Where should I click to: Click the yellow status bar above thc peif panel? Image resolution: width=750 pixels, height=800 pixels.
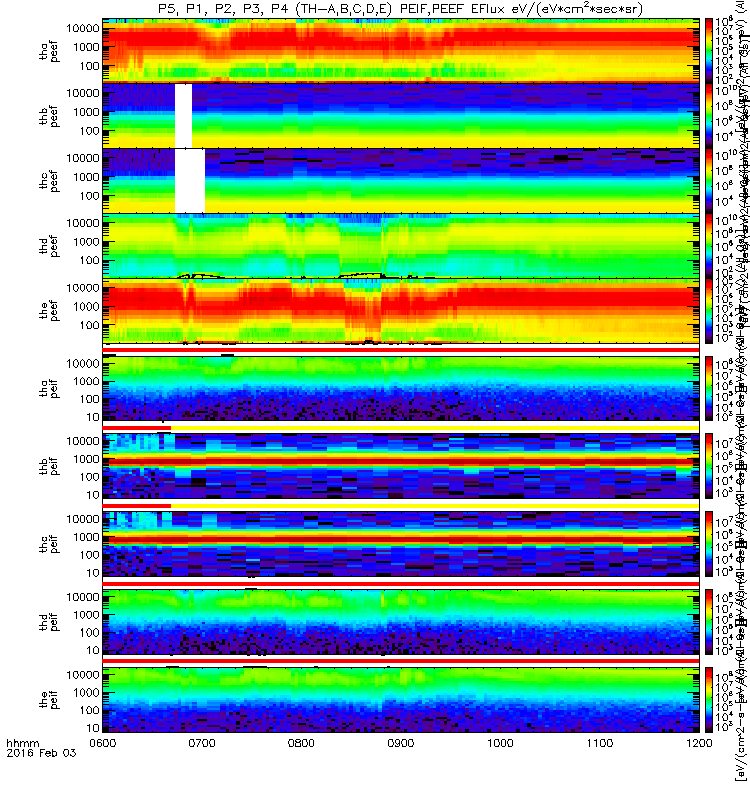tap(435, 506)
